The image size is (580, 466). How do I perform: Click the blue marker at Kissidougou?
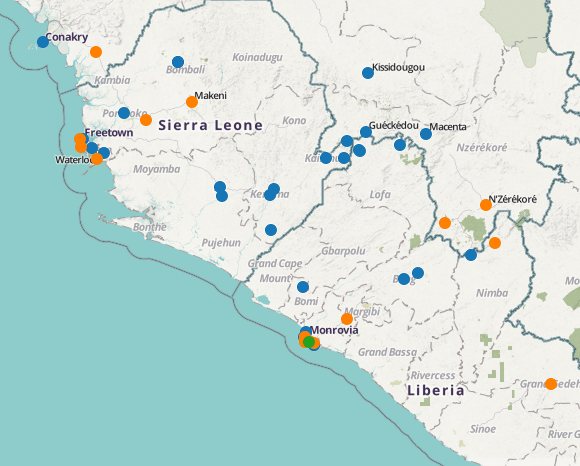click(x=368, y=73)
